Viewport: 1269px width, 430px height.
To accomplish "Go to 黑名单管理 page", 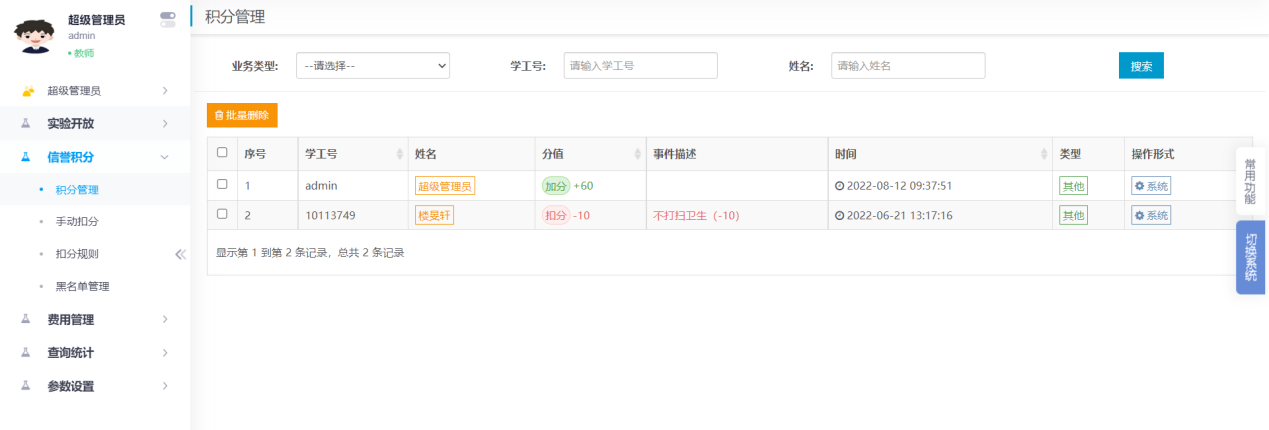I will click(x=82, y=286).
